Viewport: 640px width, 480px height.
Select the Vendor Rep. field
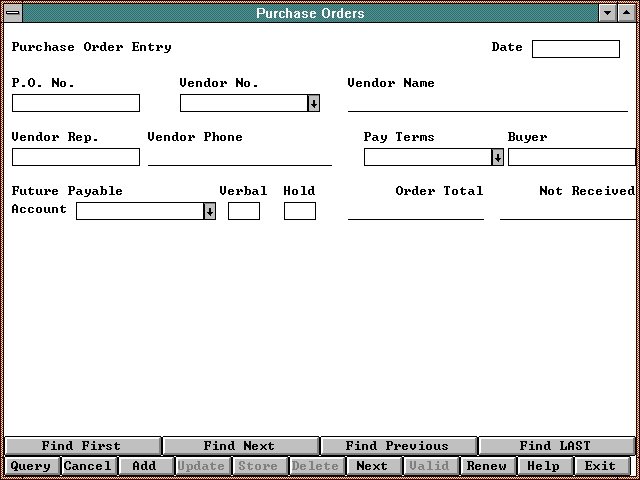[x=76, y=157]
